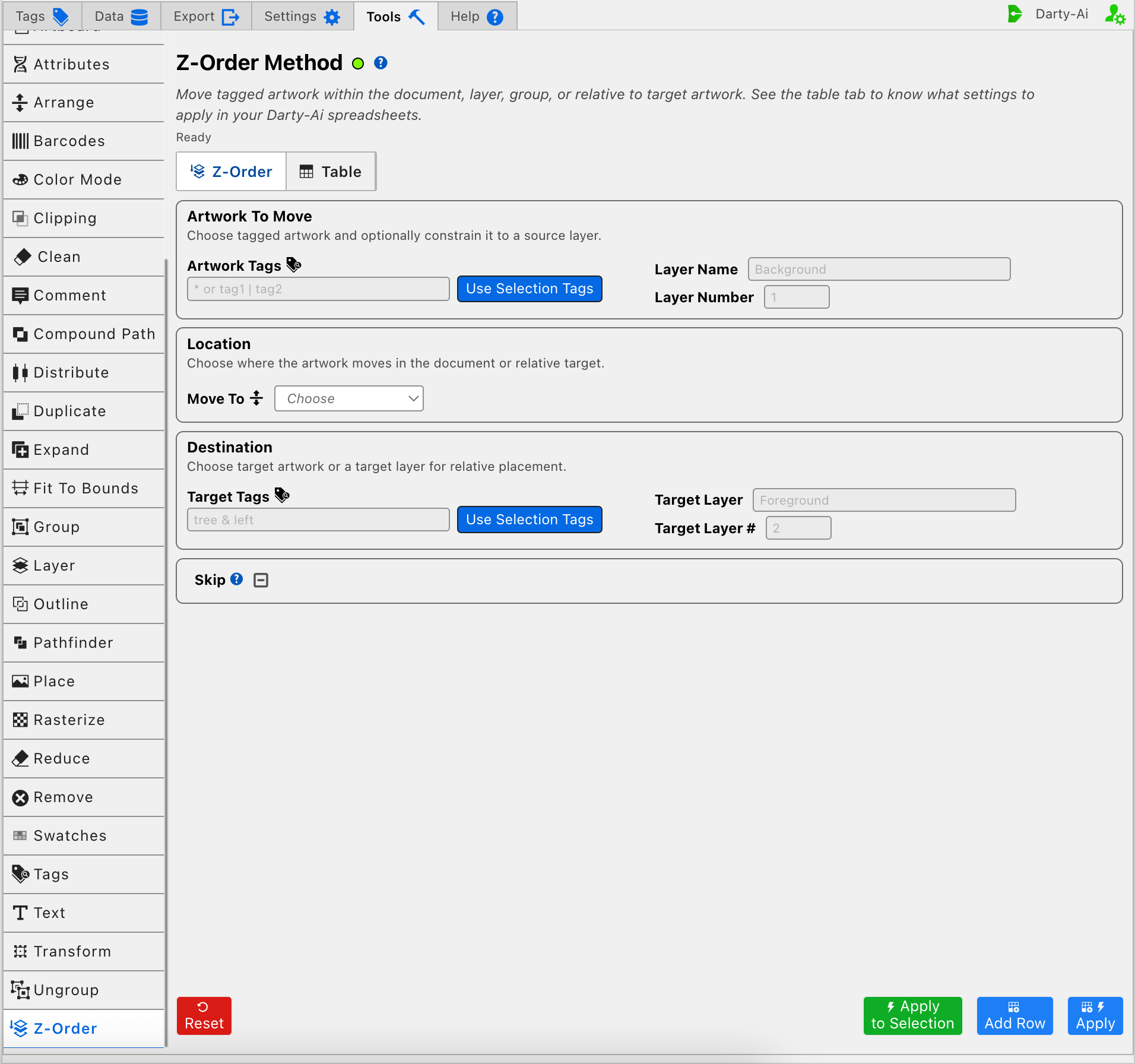The width and height of the screenshot is (1135, 1064).
Task: Focus the Target Tags input field
Action: tap(318, 520)
